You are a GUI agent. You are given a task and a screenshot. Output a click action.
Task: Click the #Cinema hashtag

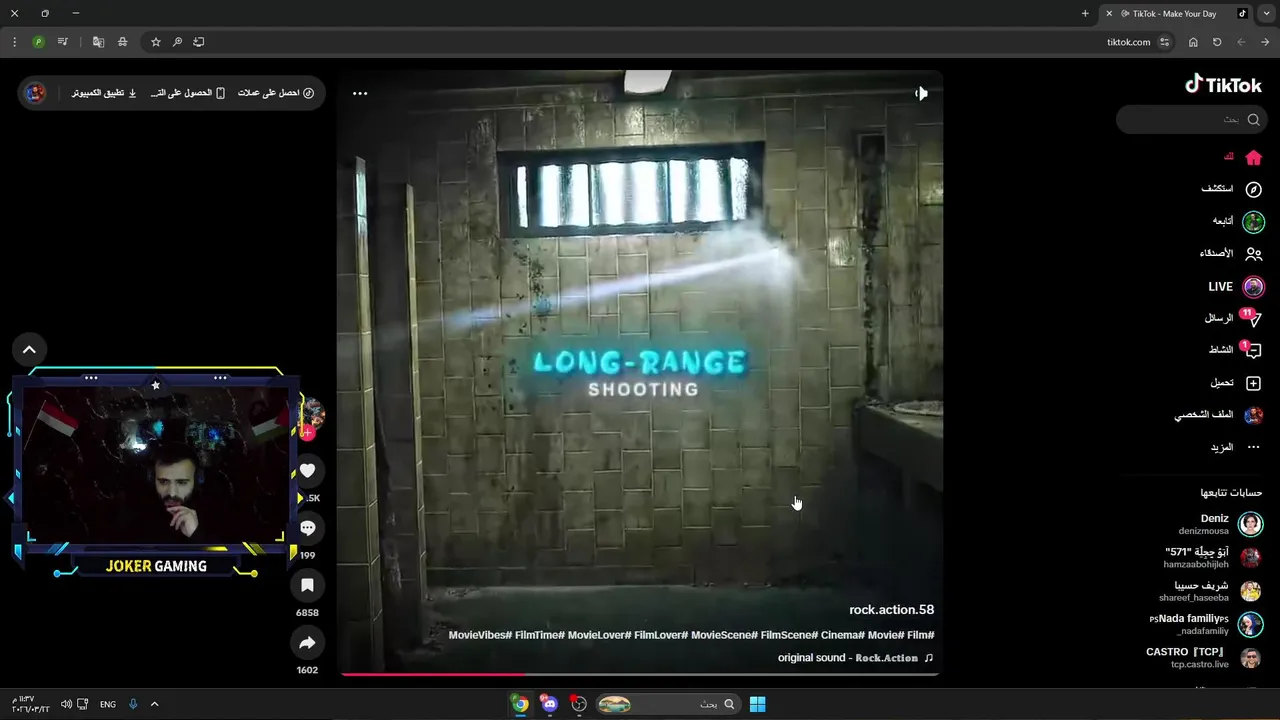click(843, 635)
